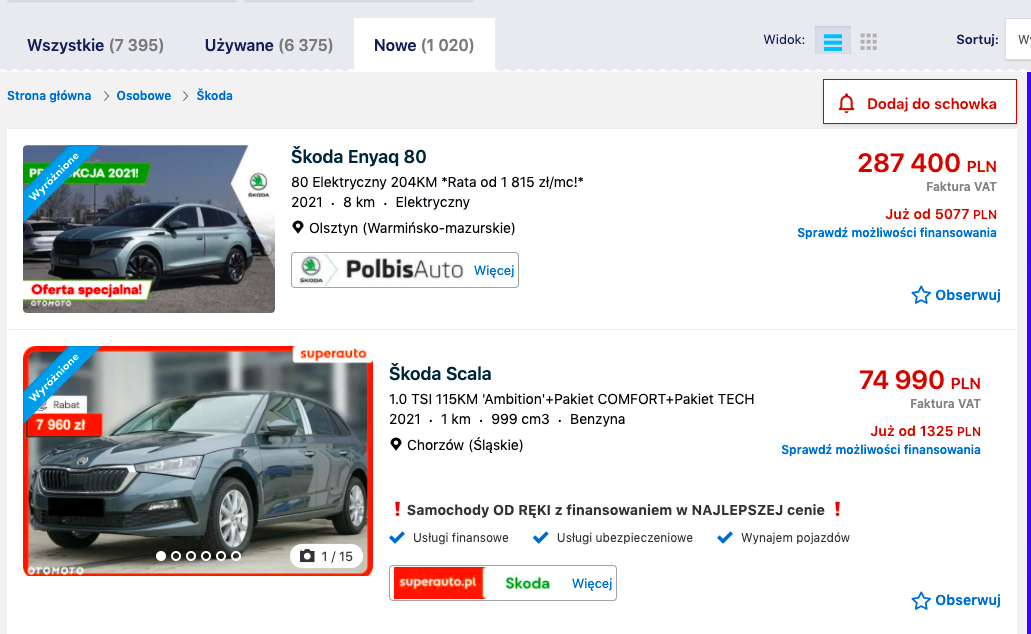Click the Chorzów location pin icon
Image resolution: width=1031 pixels, height=634 pixels.
[x=396, y=445]
